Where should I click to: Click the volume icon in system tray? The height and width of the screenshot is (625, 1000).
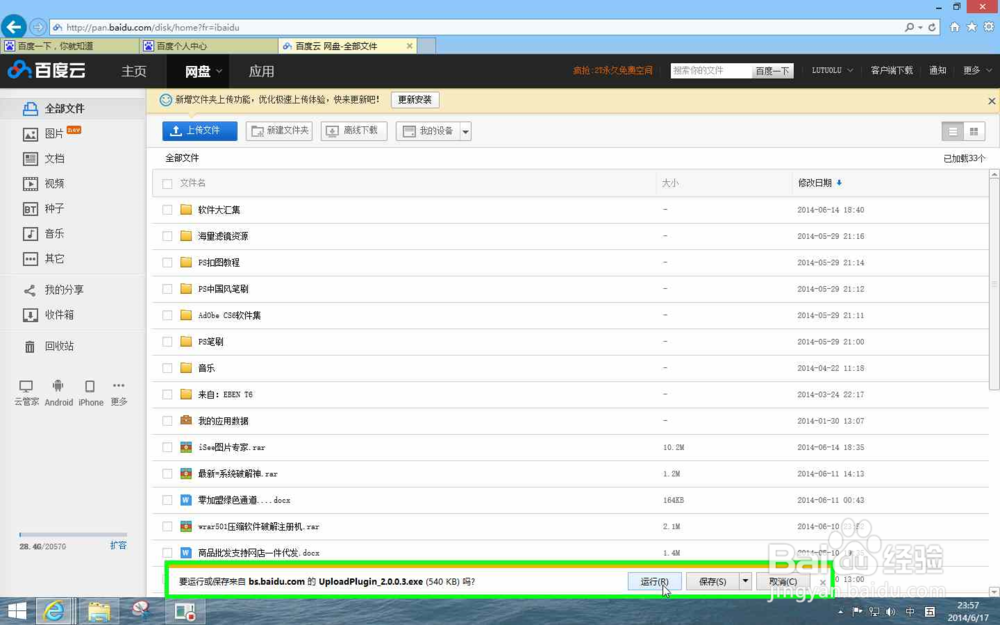890,612
